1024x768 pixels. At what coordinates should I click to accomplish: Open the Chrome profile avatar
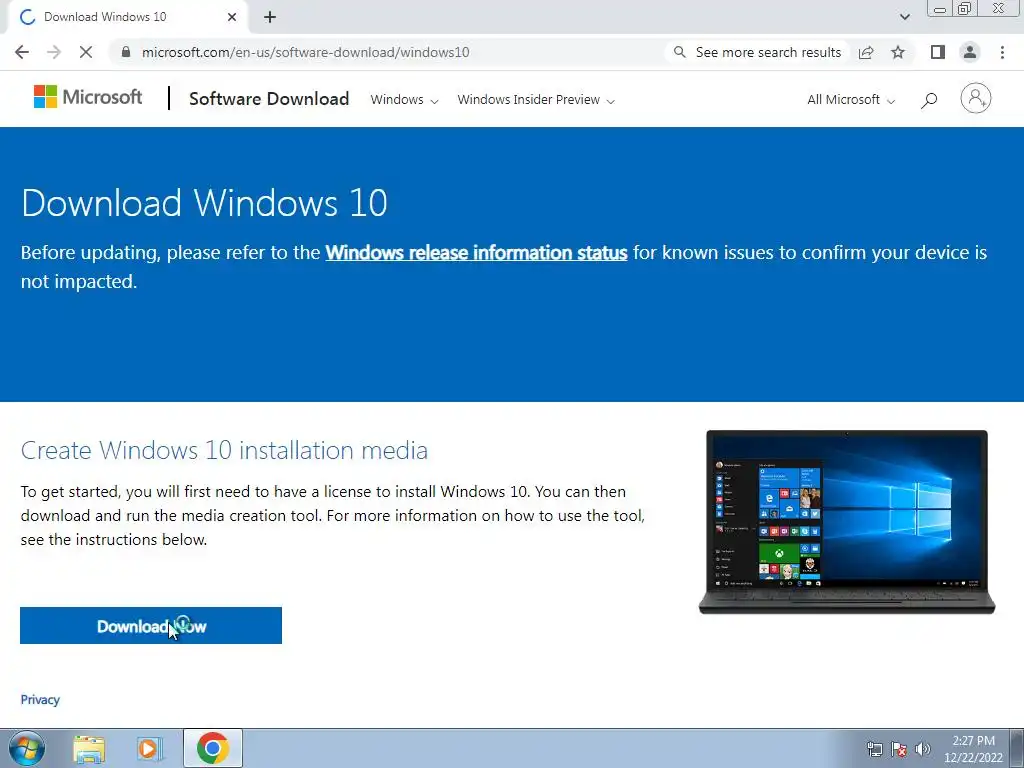pos(970,52)
